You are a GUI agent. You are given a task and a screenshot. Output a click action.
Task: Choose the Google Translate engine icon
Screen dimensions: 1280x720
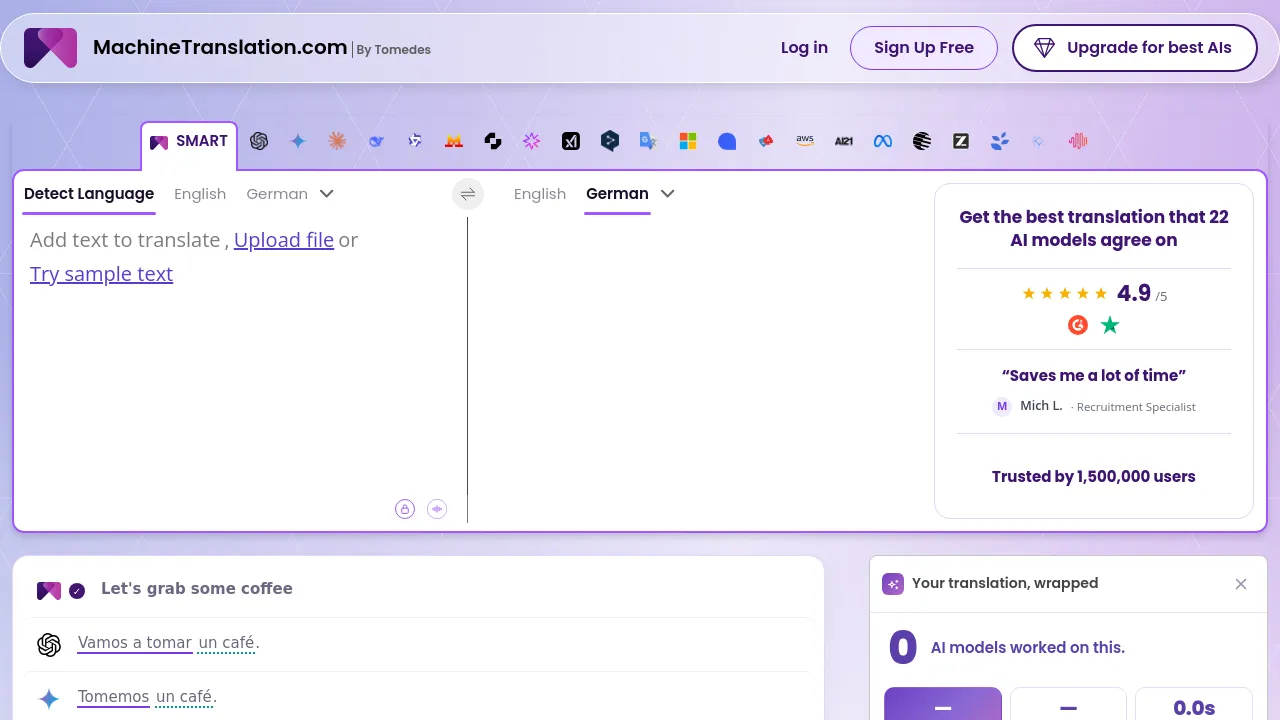649,141
